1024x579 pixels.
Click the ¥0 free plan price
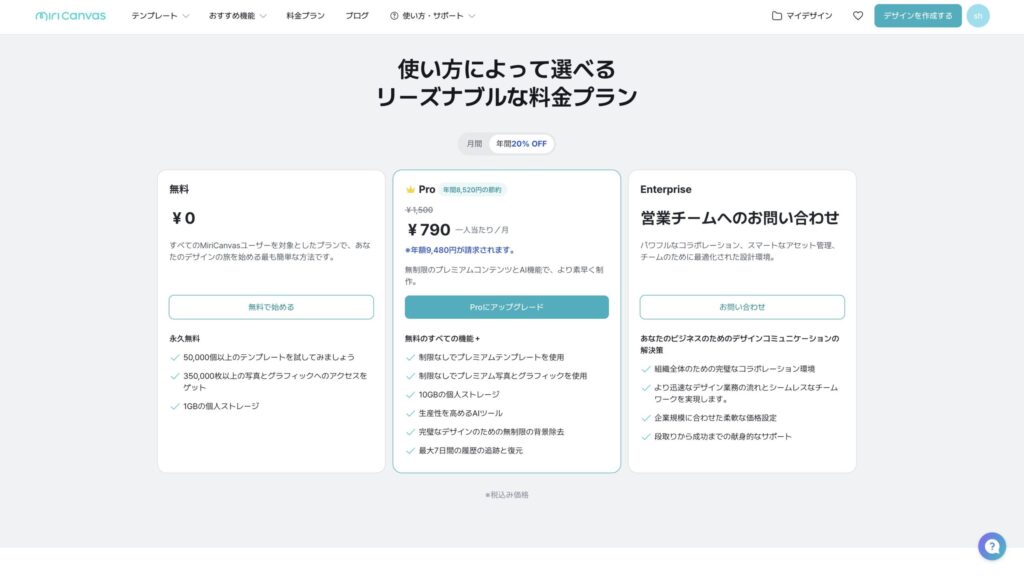click(183, 218)
